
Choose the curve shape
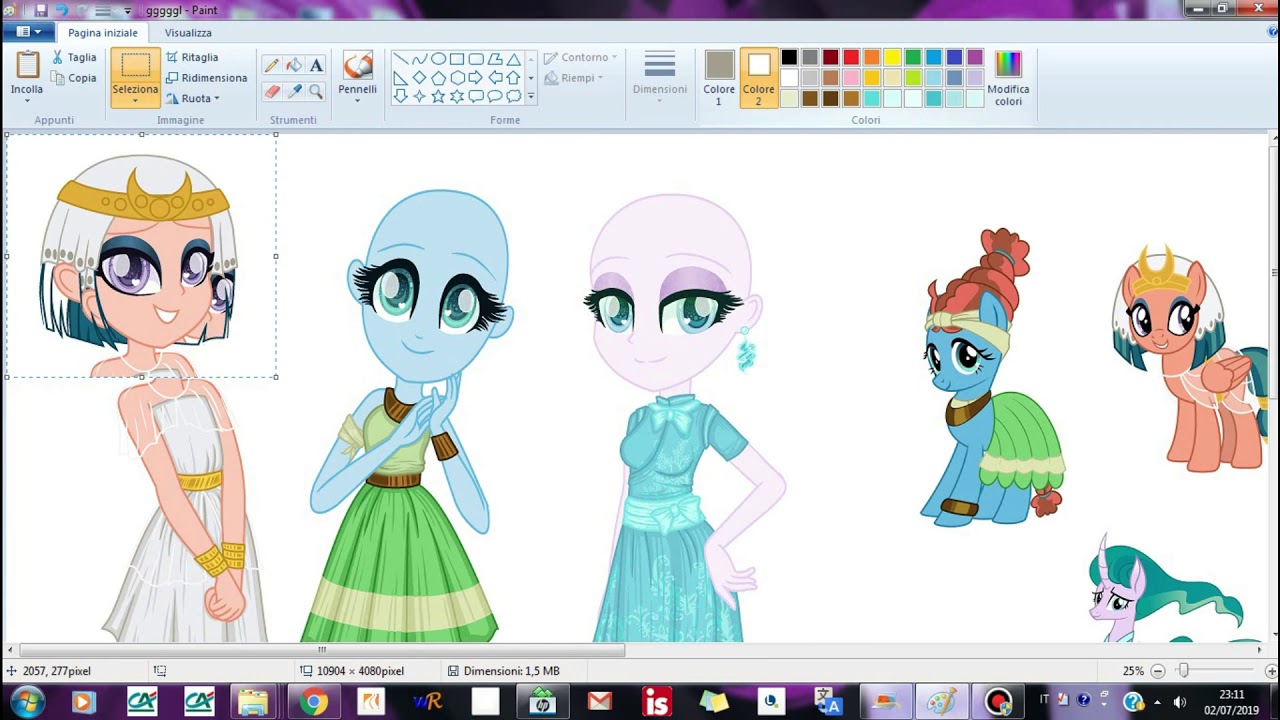pos(419,59)
